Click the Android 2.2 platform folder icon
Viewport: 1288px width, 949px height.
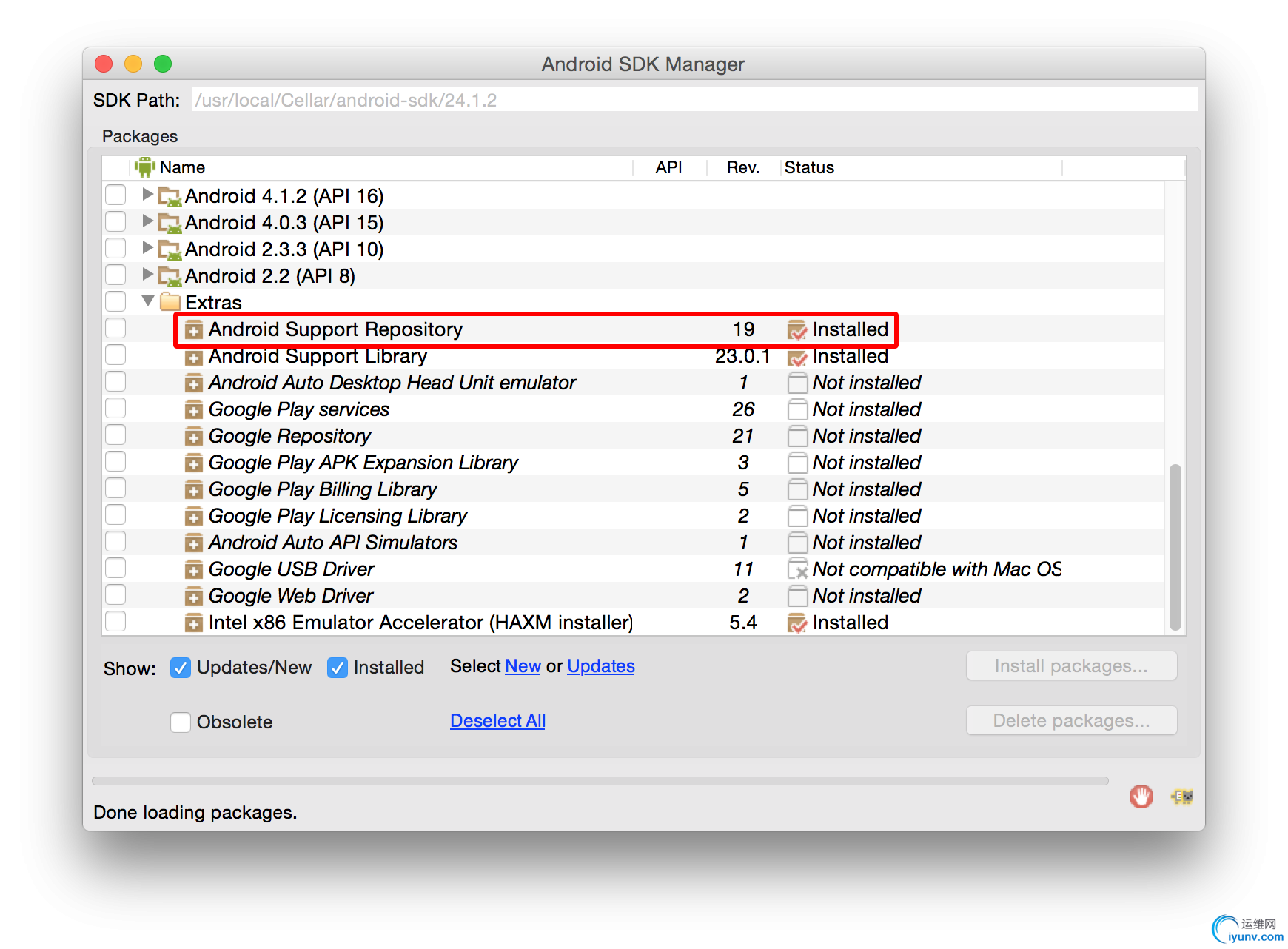(170, 276)
